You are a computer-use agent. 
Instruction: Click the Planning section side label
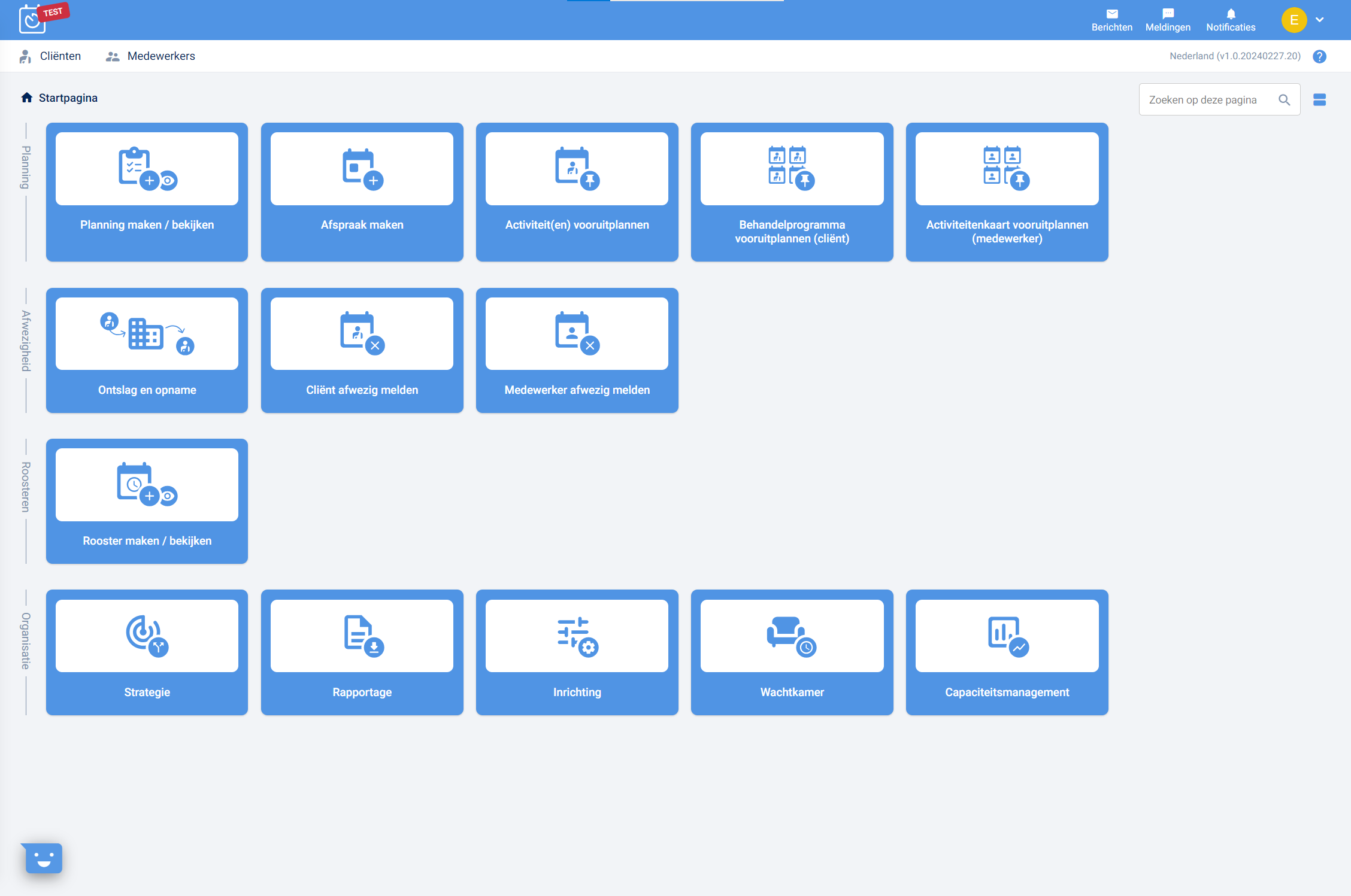(x=26, y=168)
